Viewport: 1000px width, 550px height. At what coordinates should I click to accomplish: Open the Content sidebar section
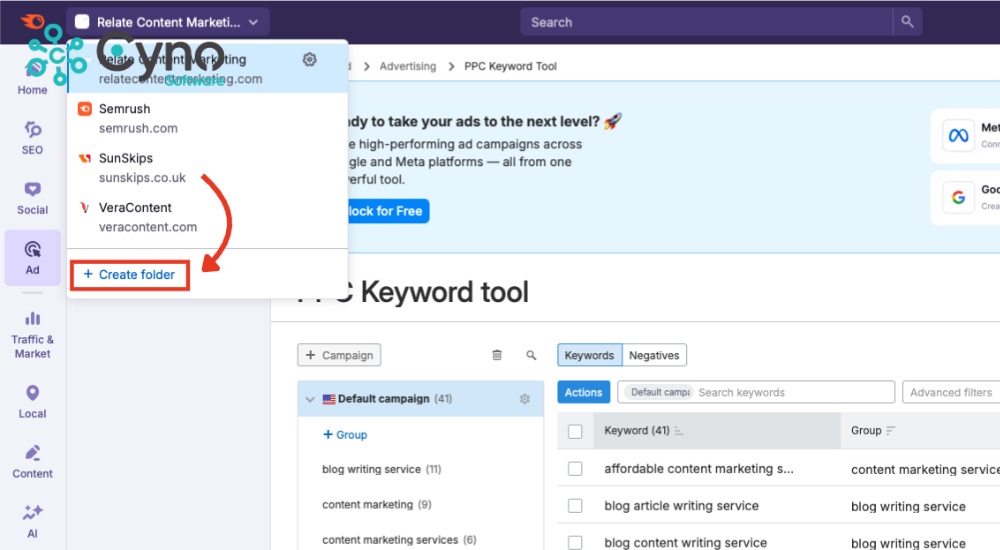(x=32, y=461)
